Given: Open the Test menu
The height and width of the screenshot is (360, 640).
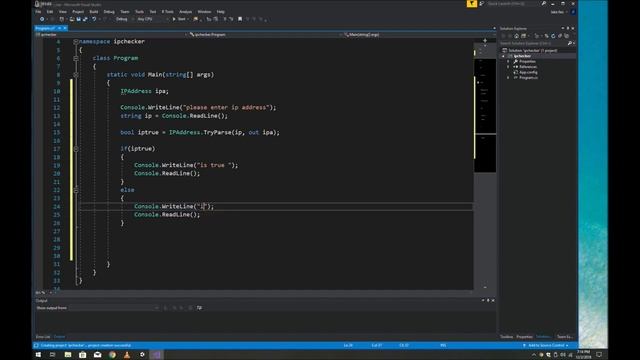Looking at the screenshot, I should click(x=153, y=12).
